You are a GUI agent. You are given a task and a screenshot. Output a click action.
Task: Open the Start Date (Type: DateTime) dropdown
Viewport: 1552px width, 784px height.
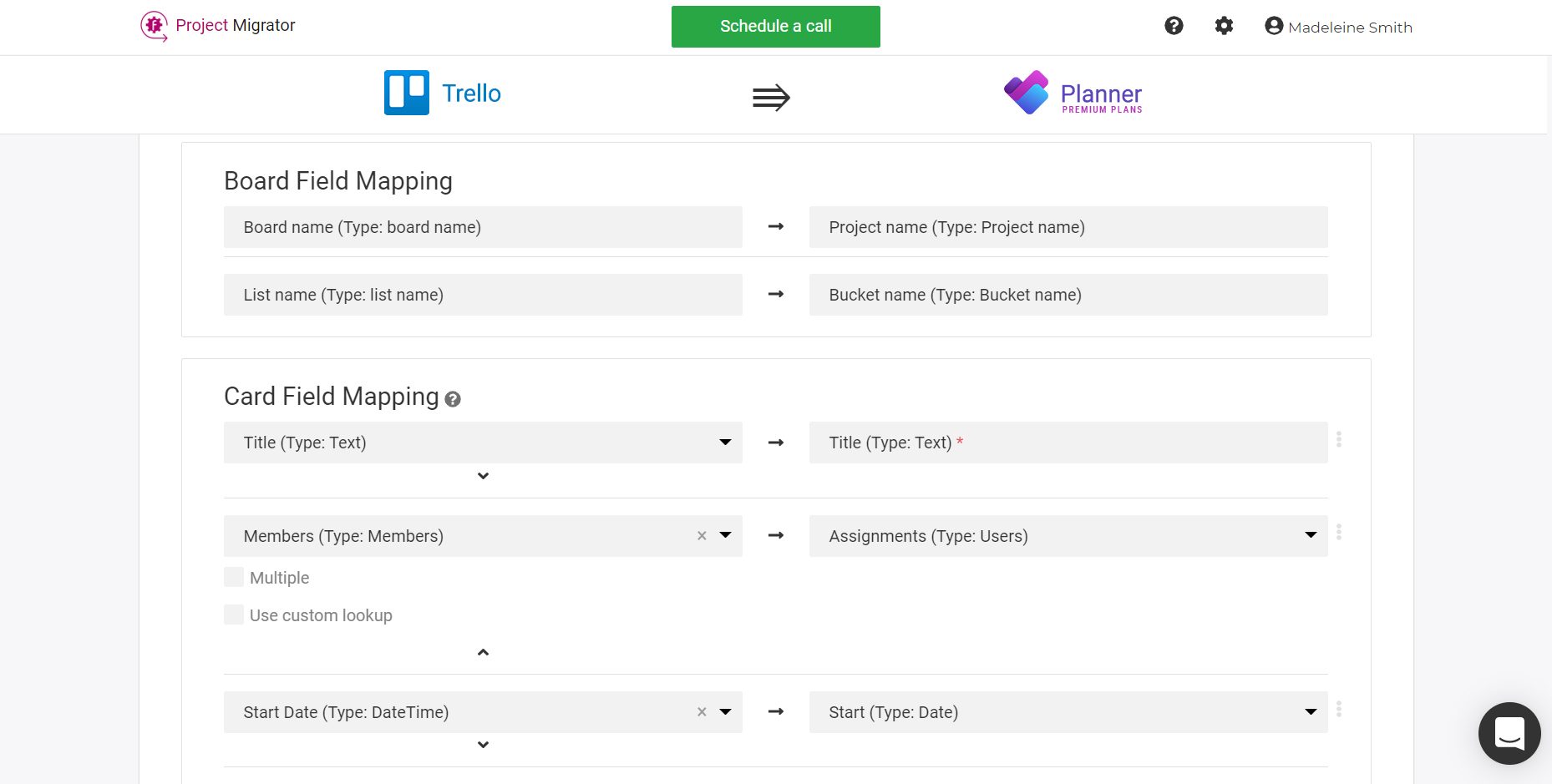coord(483,712)
